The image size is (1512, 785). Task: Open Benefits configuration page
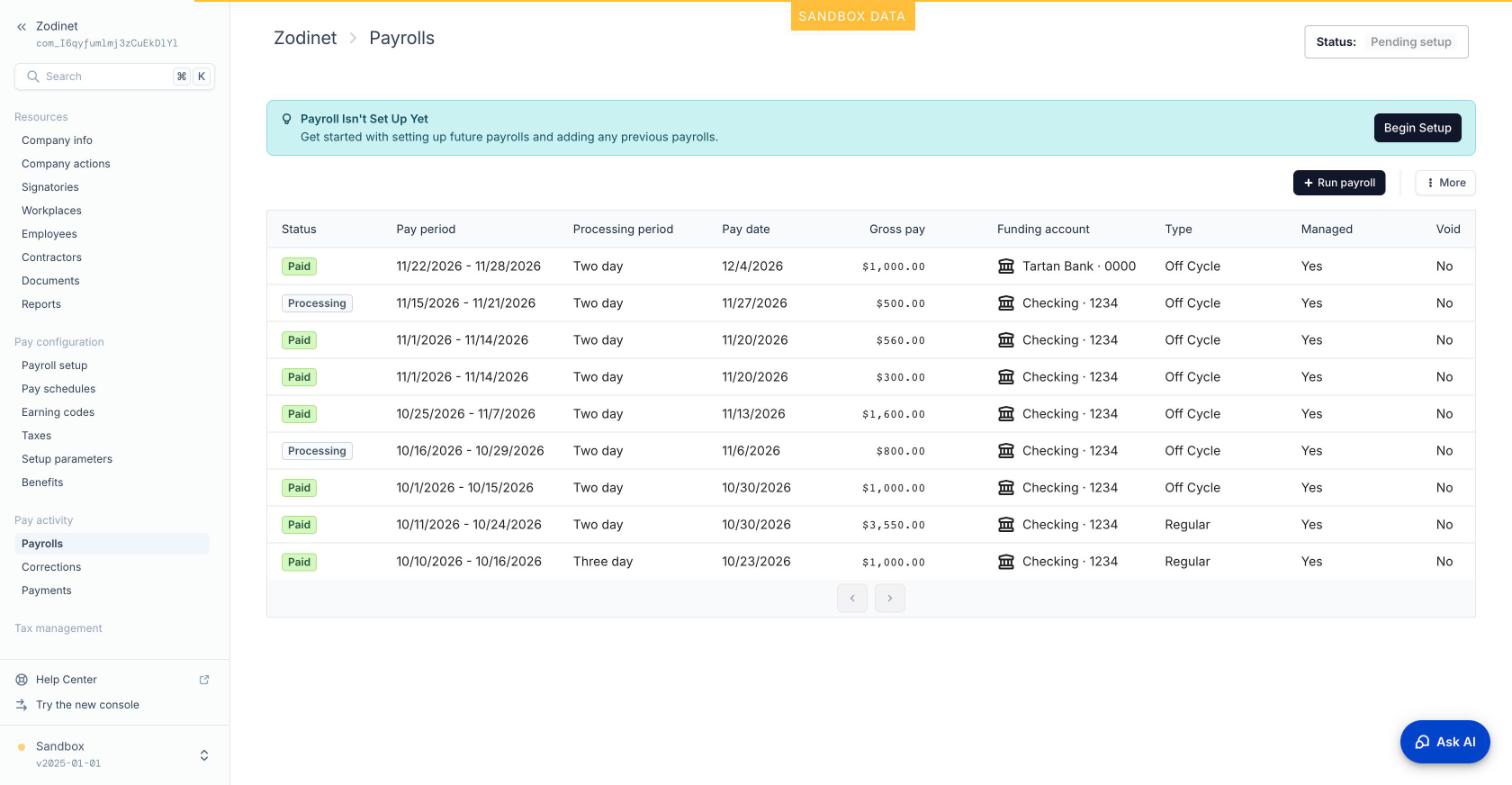(x=42, y=482)
